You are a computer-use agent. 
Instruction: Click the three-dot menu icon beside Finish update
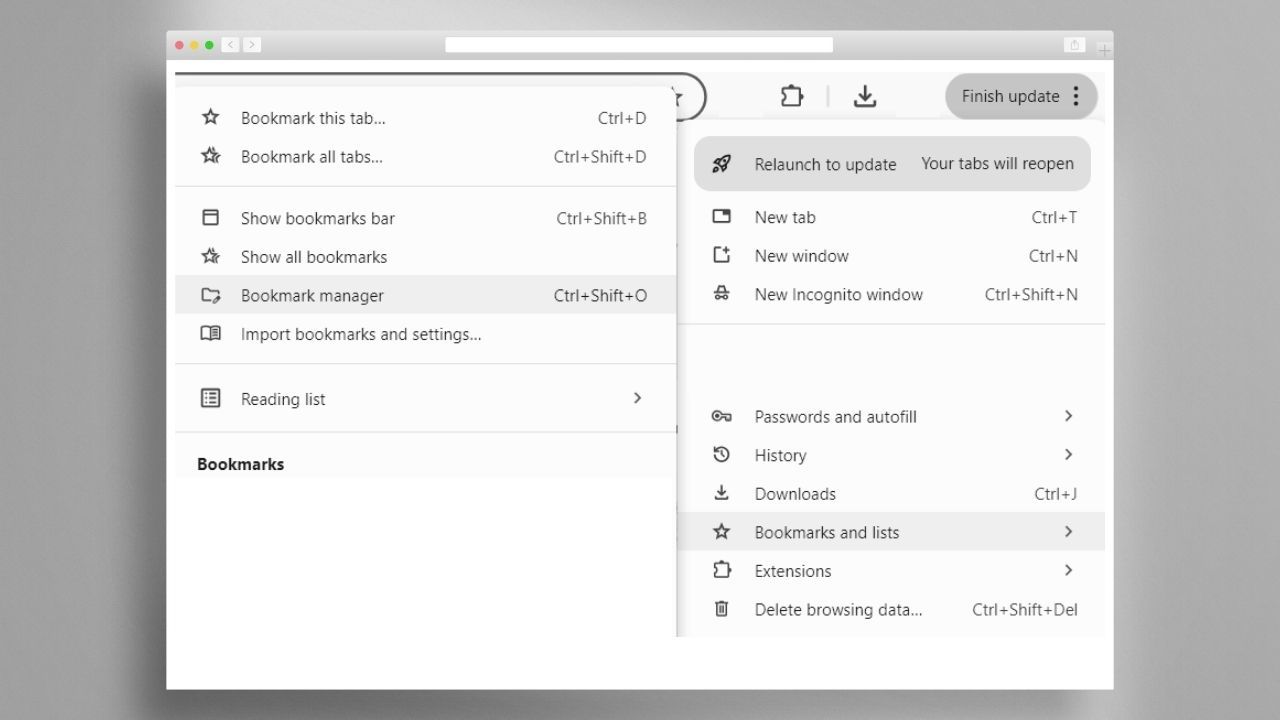point(1076,96)
